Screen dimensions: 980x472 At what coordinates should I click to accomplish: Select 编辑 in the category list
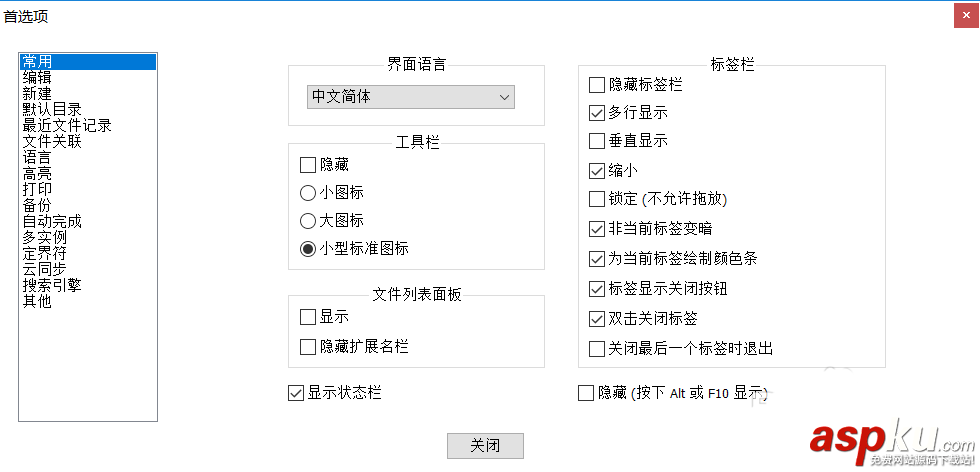click(37, 77)
